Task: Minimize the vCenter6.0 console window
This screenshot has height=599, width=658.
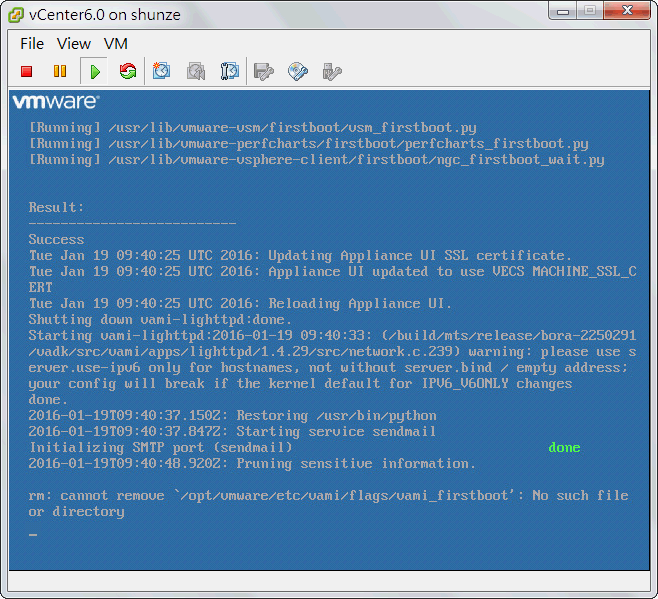Action: click(x=563, y=11)
